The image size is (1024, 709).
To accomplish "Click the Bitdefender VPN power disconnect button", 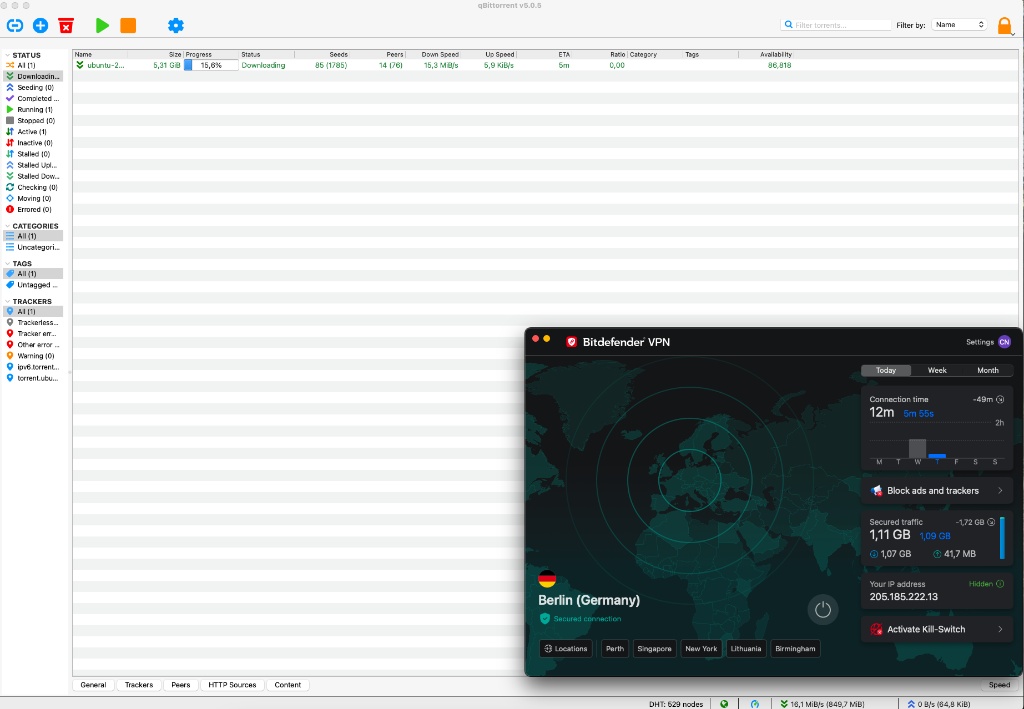I will click(x=822, y=610).
